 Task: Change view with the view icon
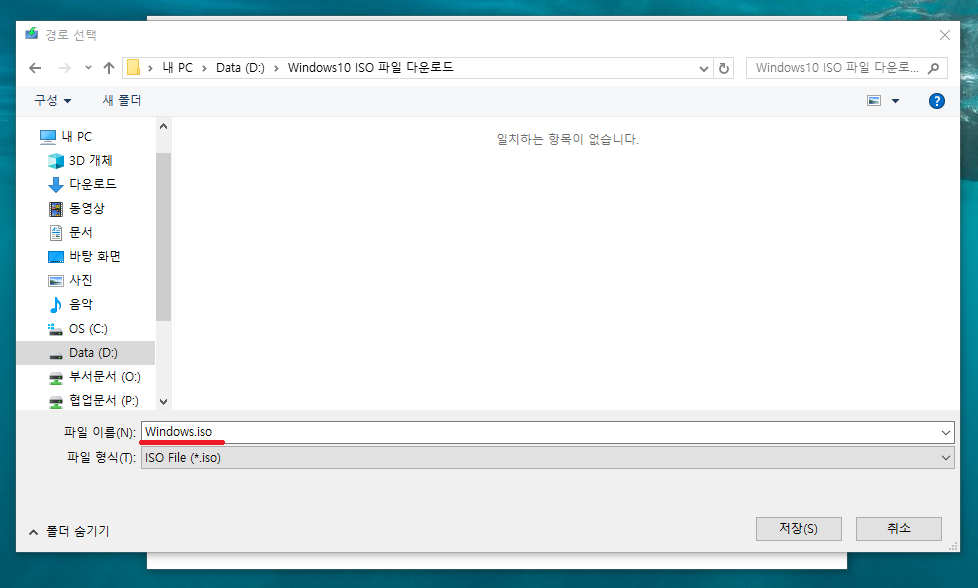(x=874, y=100)
